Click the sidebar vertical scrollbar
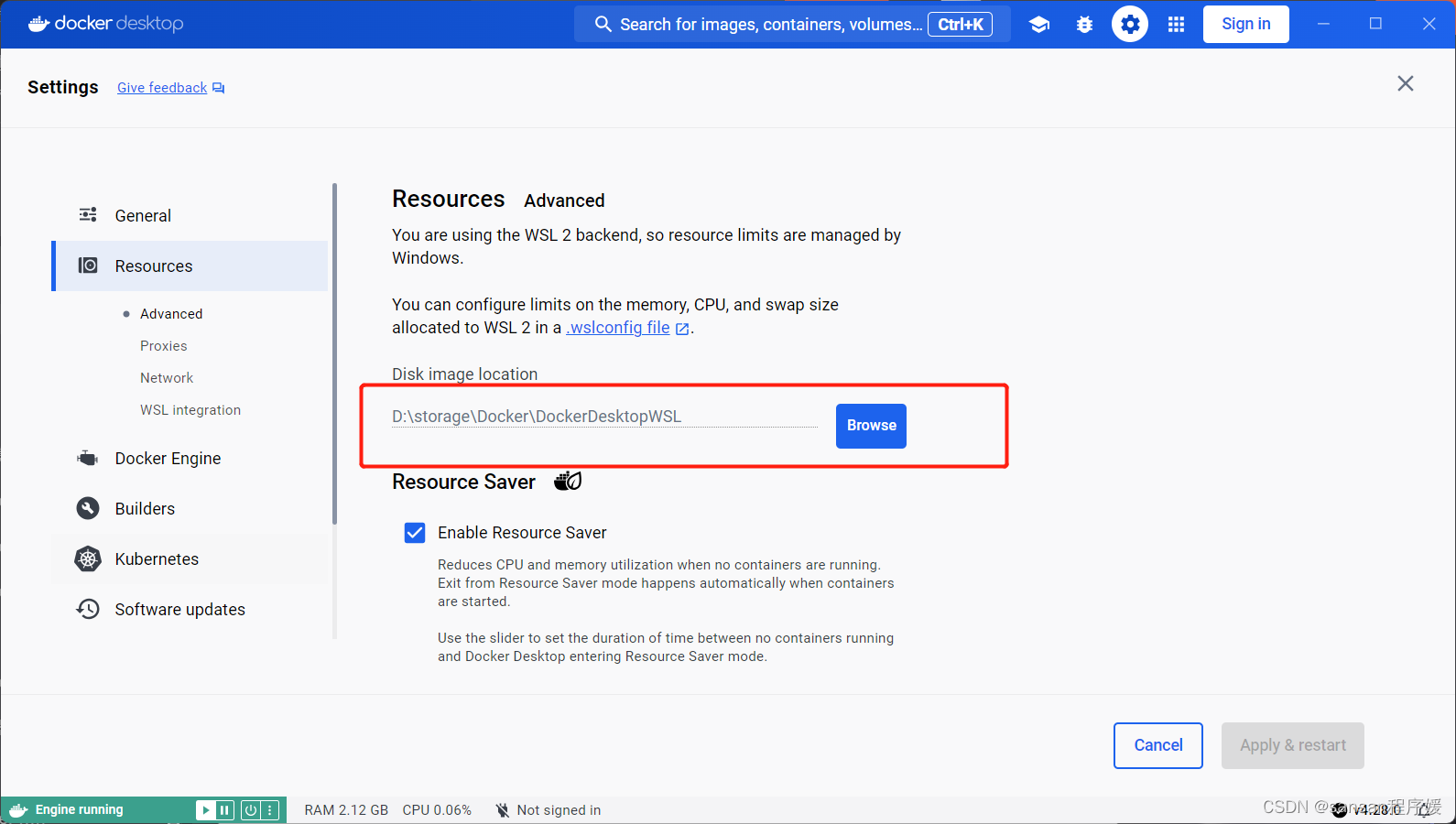The image size is (1456, 824). click(334, 353)
